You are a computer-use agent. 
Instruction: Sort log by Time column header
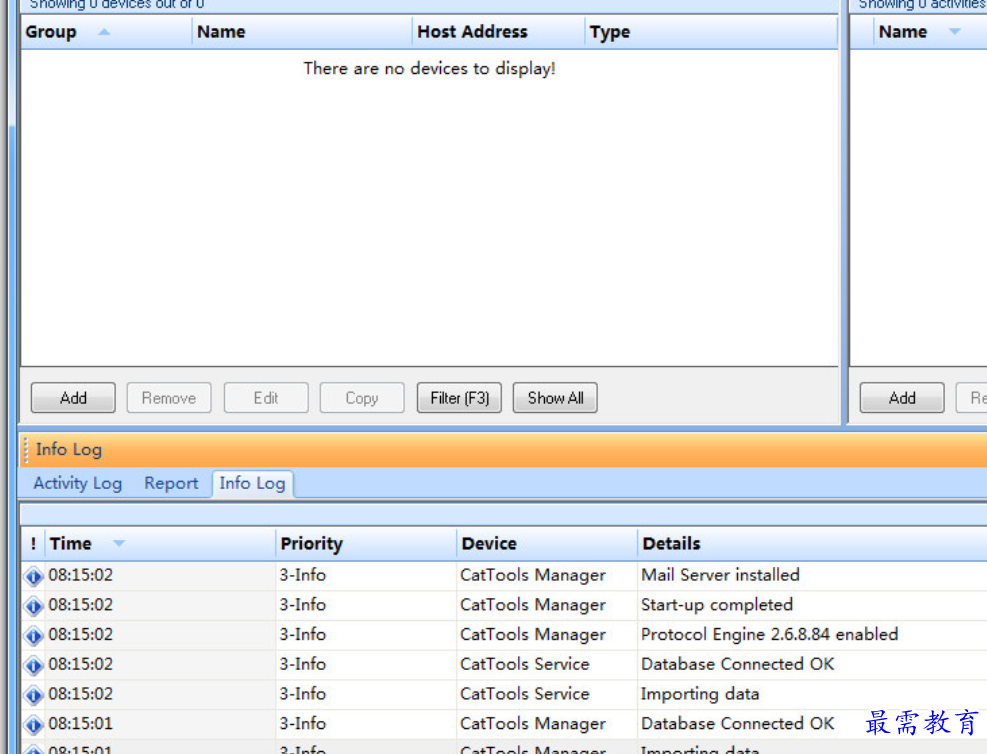(161, 544)
